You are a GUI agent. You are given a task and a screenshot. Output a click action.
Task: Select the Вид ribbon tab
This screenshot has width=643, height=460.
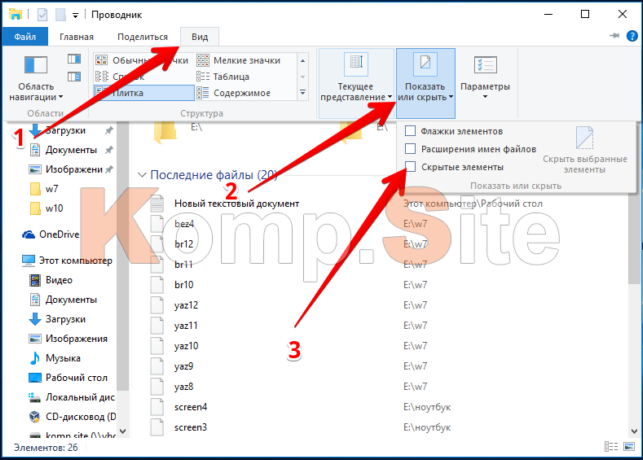click(x=199, y=37)
